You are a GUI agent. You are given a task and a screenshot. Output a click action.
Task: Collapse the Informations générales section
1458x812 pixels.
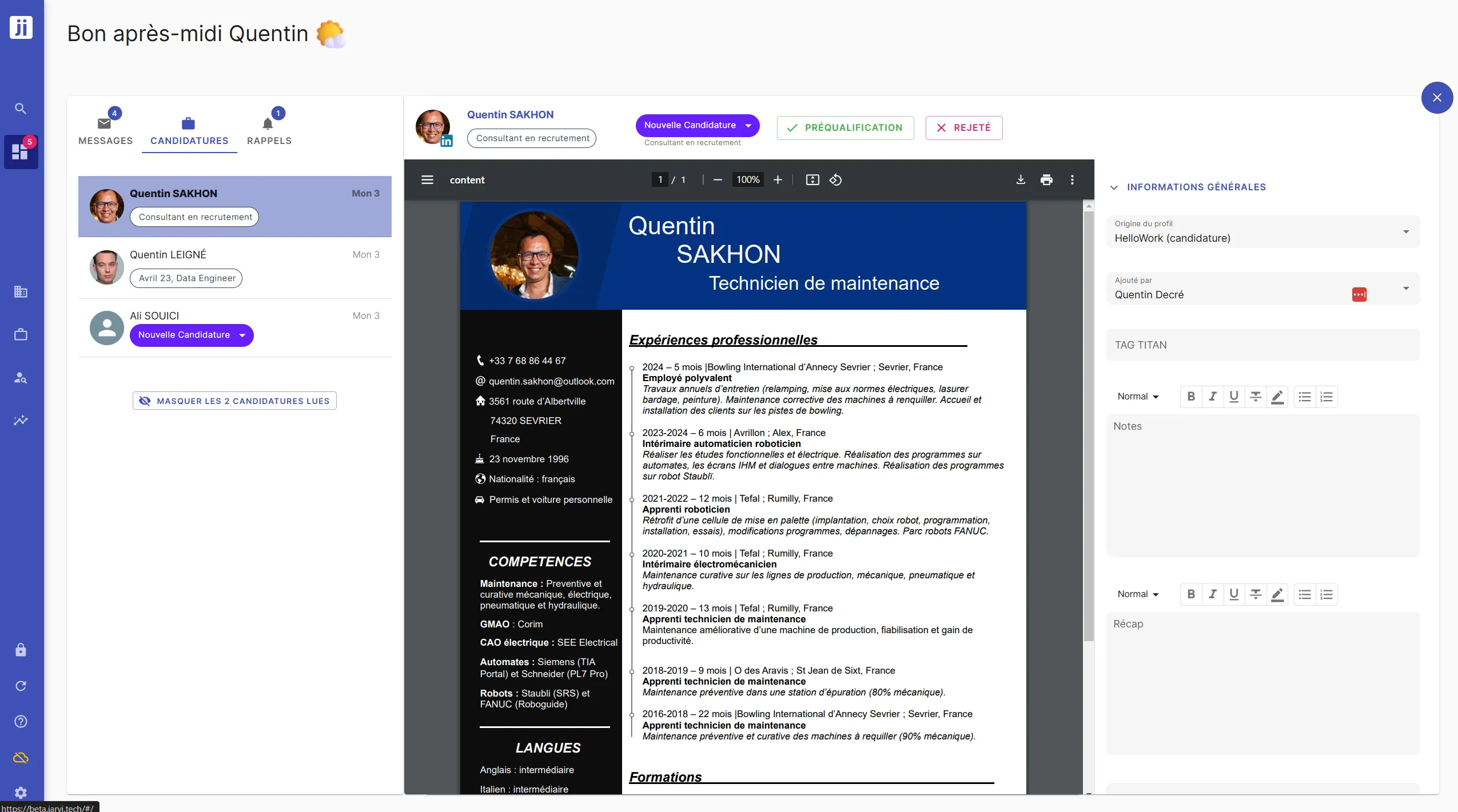(1114, 187)
